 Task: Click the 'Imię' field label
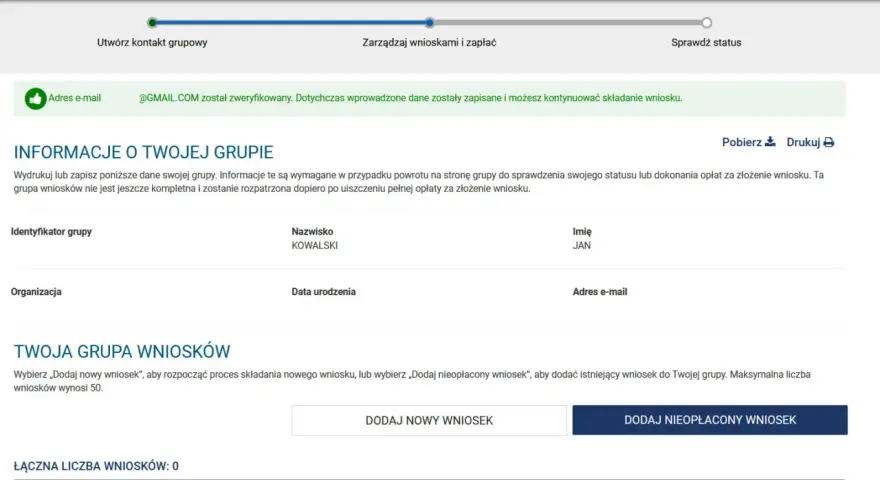(582, 232)
